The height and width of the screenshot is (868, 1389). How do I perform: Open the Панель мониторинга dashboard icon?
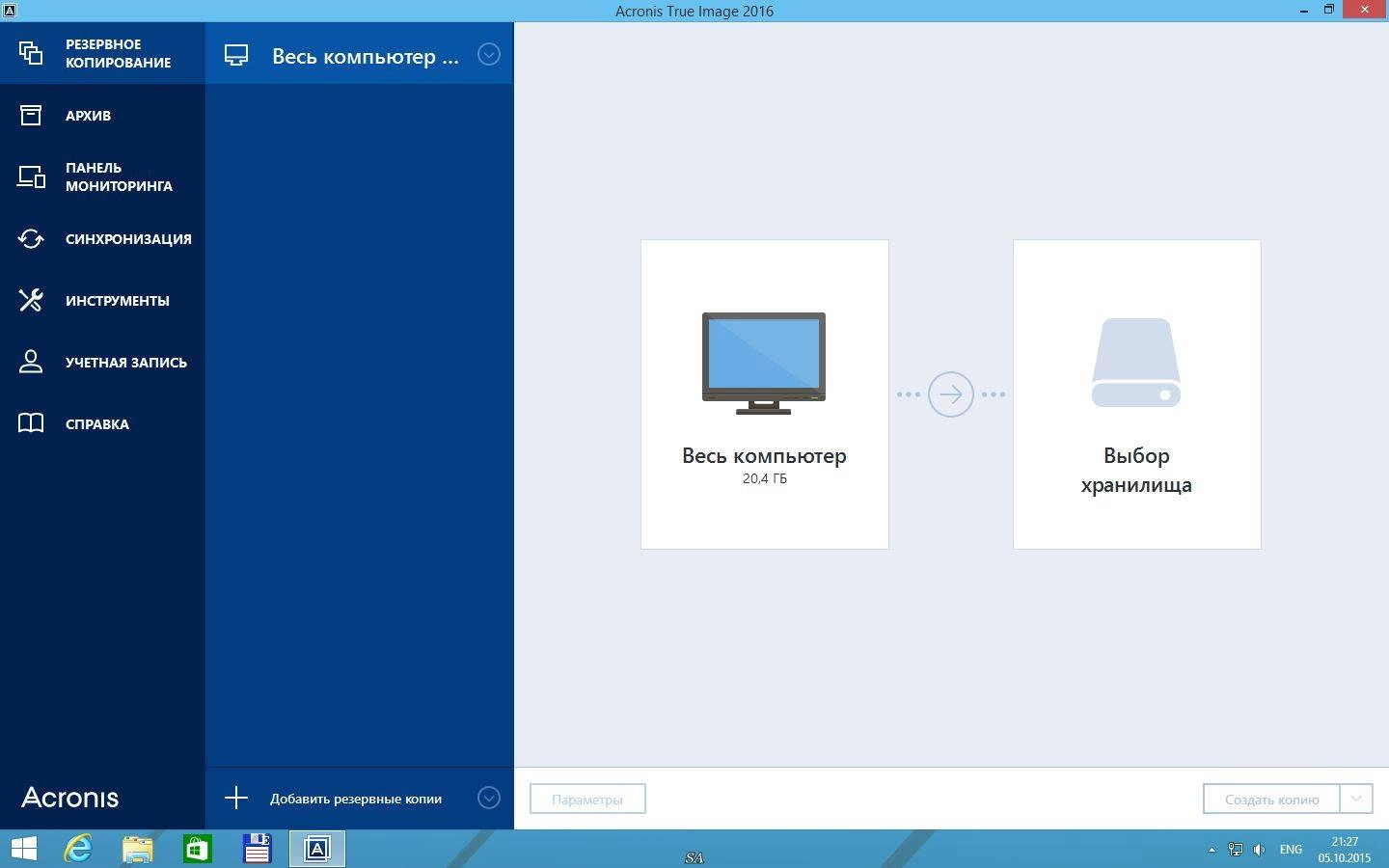click(31, 176)
